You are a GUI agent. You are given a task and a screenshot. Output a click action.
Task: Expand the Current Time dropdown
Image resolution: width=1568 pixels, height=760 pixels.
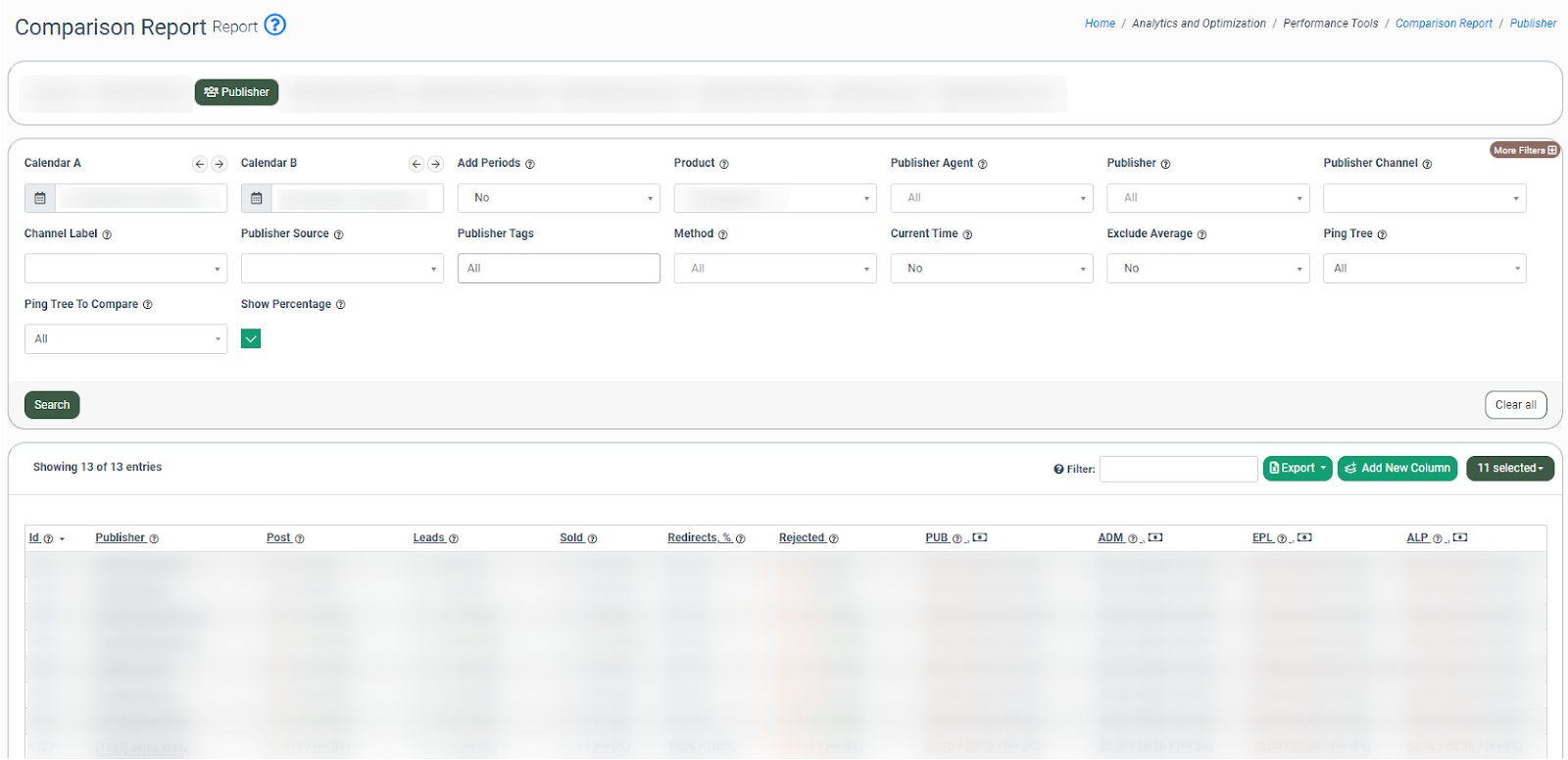click(991, 269)
